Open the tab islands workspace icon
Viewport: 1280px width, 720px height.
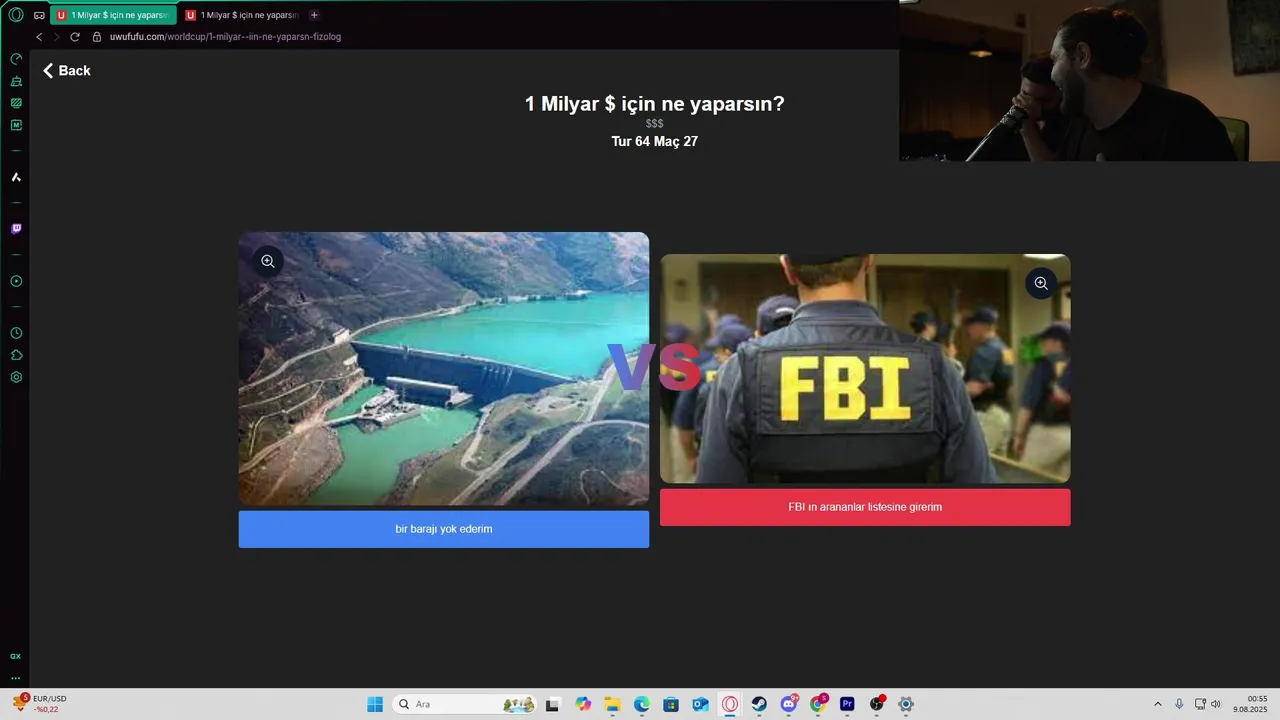tap(39, 15)
